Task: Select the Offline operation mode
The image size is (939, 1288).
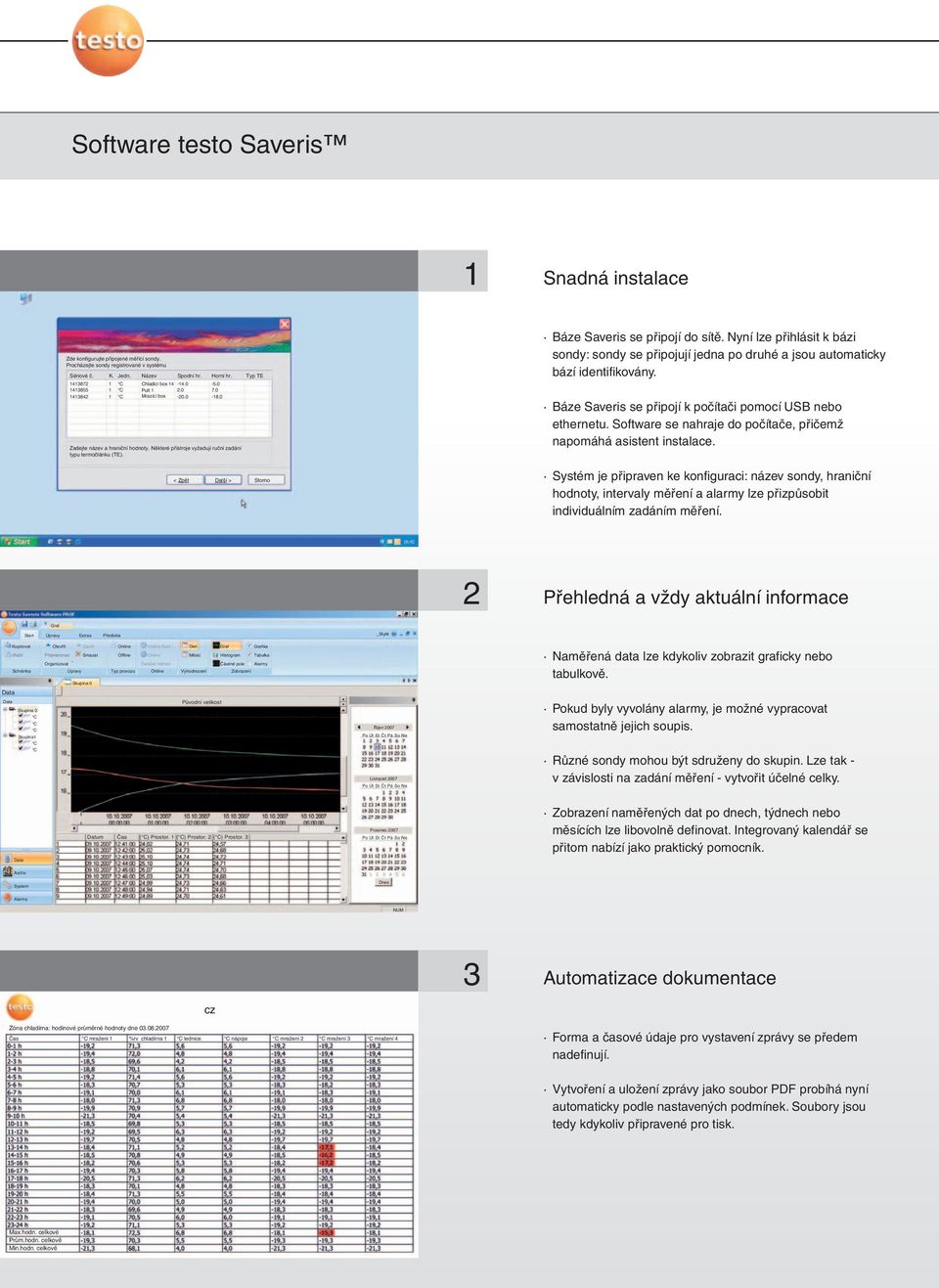Action: [x=124, y=655]
